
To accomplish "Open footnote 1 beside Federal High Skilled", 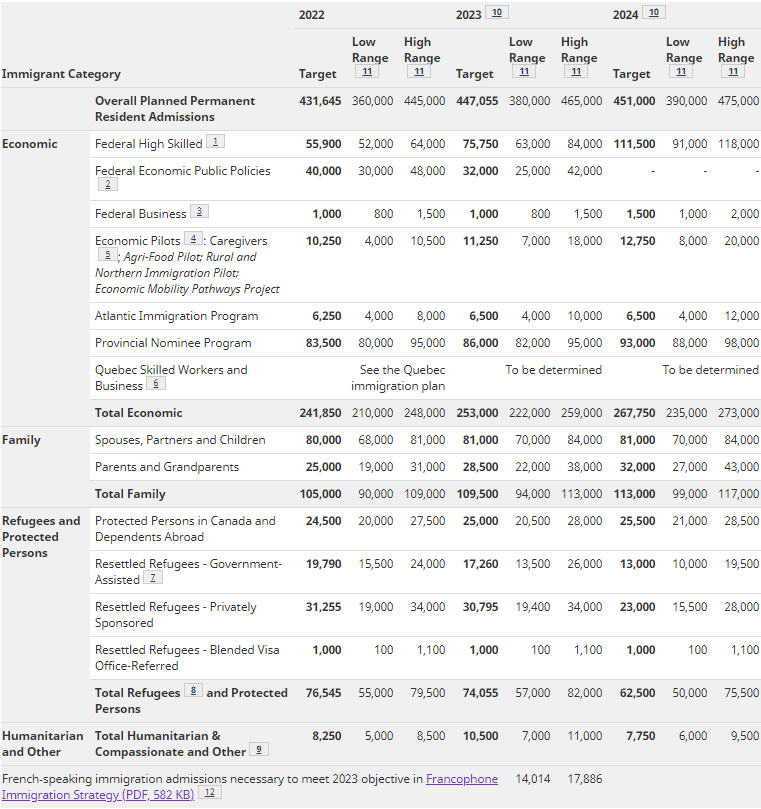I will [215, 141].
